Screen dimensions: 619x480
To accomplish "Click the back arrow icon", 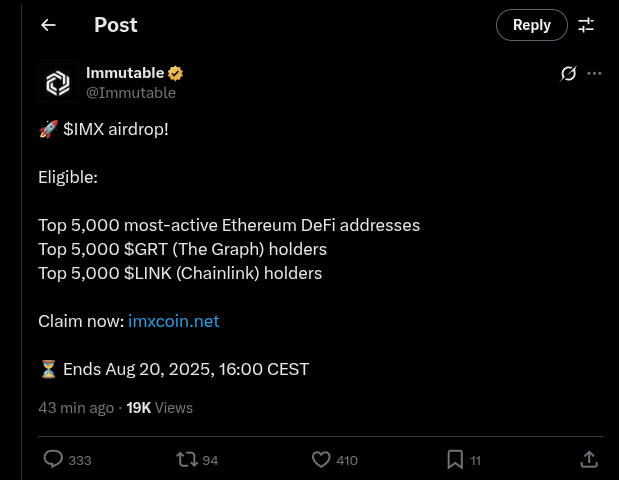I will (48, 25).
